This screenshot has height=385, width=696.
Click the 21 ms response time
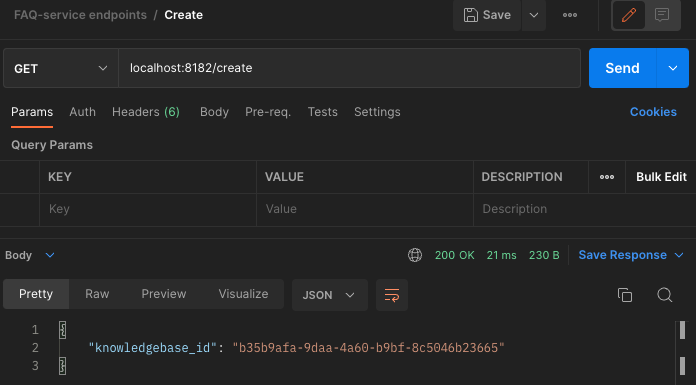click(x=502, y=255)
